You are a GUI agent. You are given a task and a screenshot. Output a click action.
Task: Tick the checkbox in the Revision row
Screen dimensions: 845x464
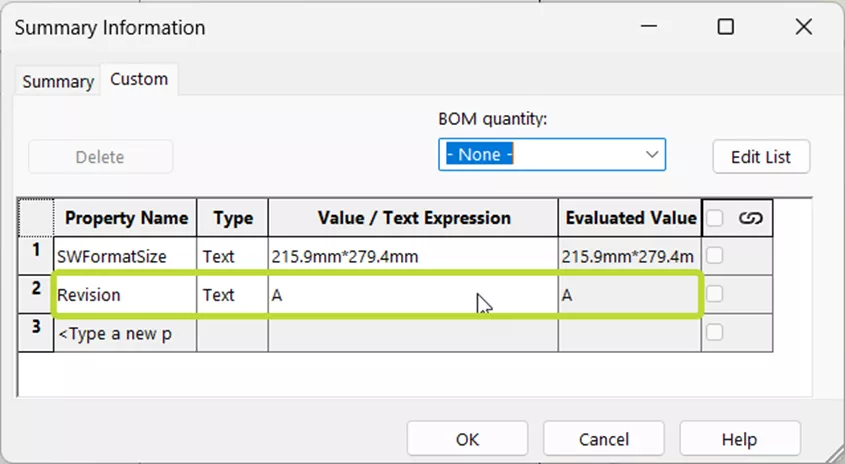point(715,295)
